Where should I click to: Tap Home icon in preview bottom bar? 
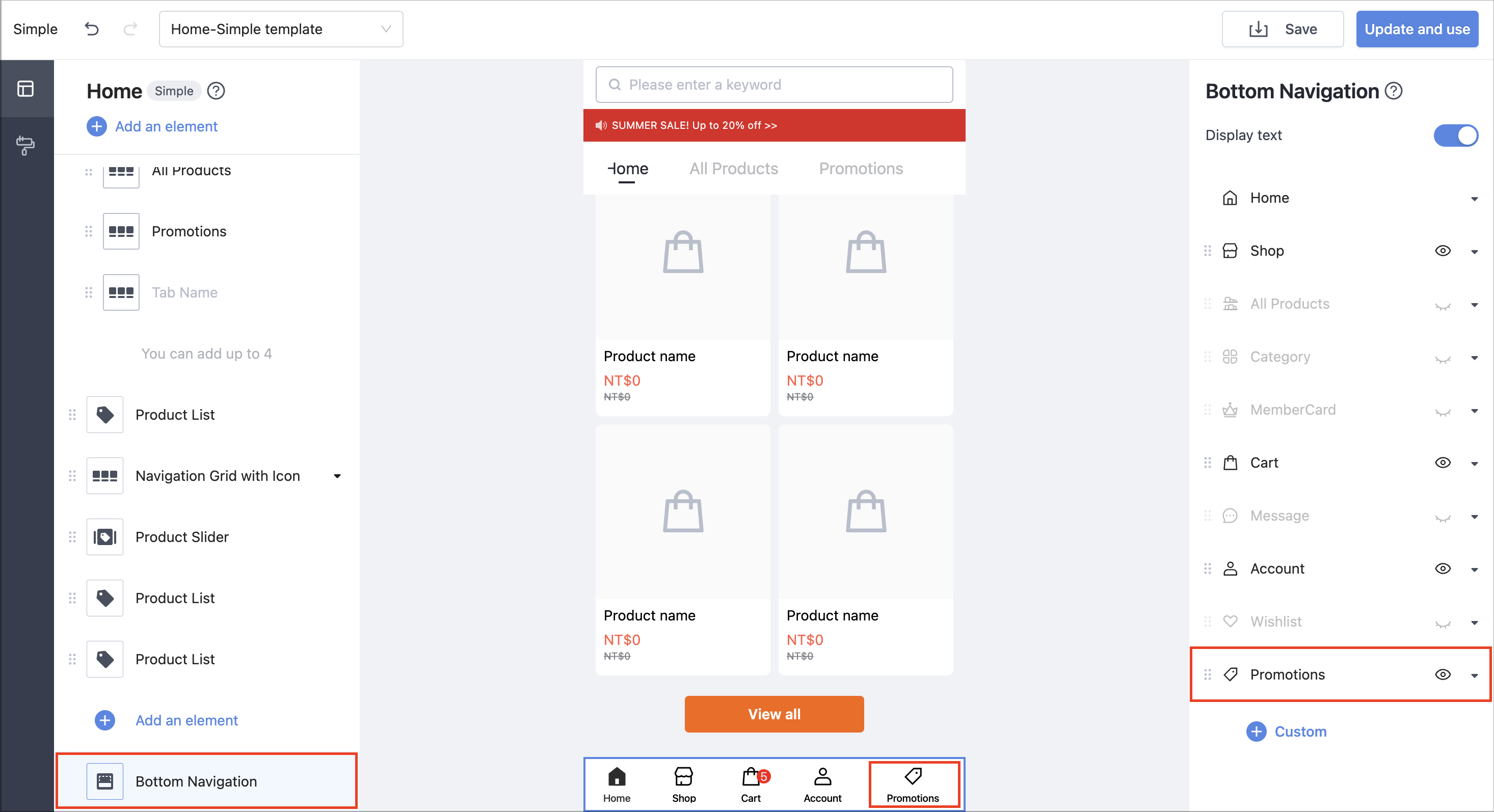pyautogui.click(x=617, y=776)
